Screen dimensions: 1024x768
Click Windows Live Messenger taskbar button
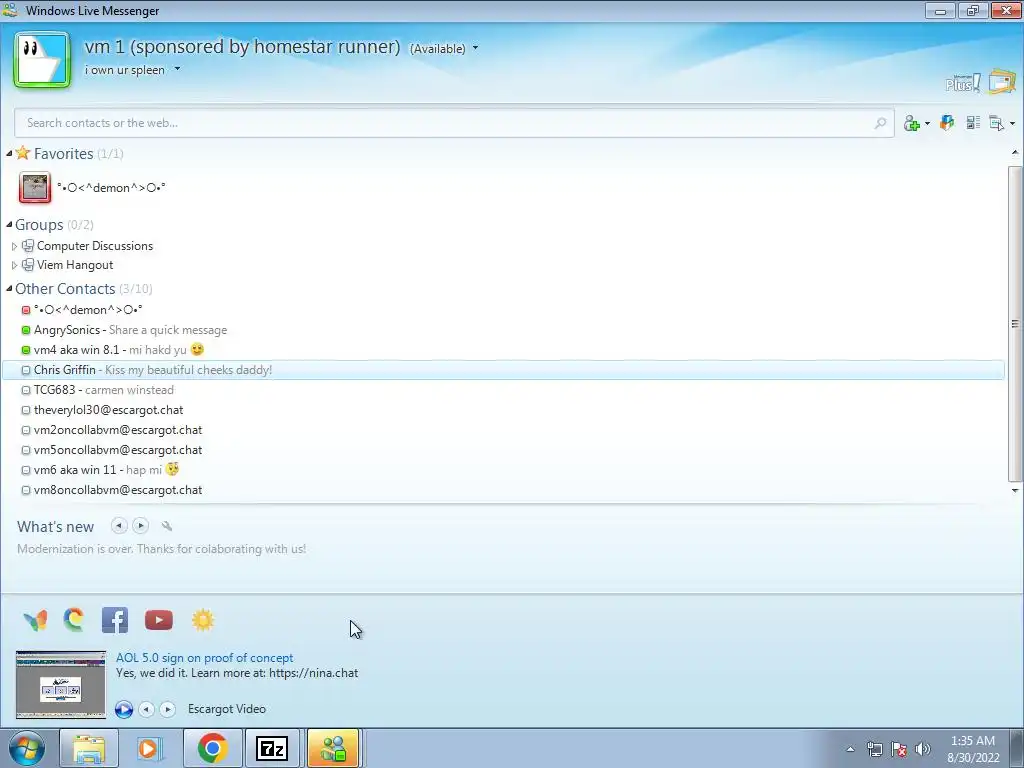coord(333,748)
